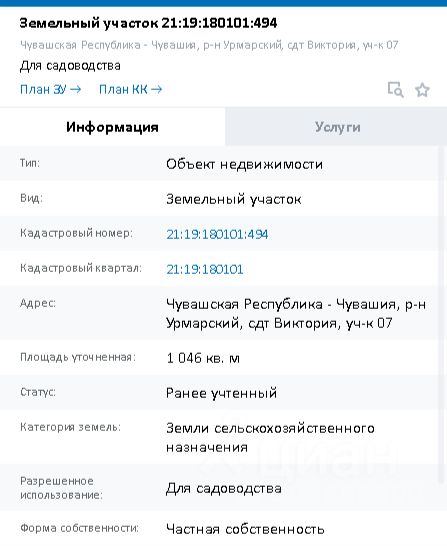Click the Для садоводства text under address
The image size is (447, 546).
(x=70, y=65)
